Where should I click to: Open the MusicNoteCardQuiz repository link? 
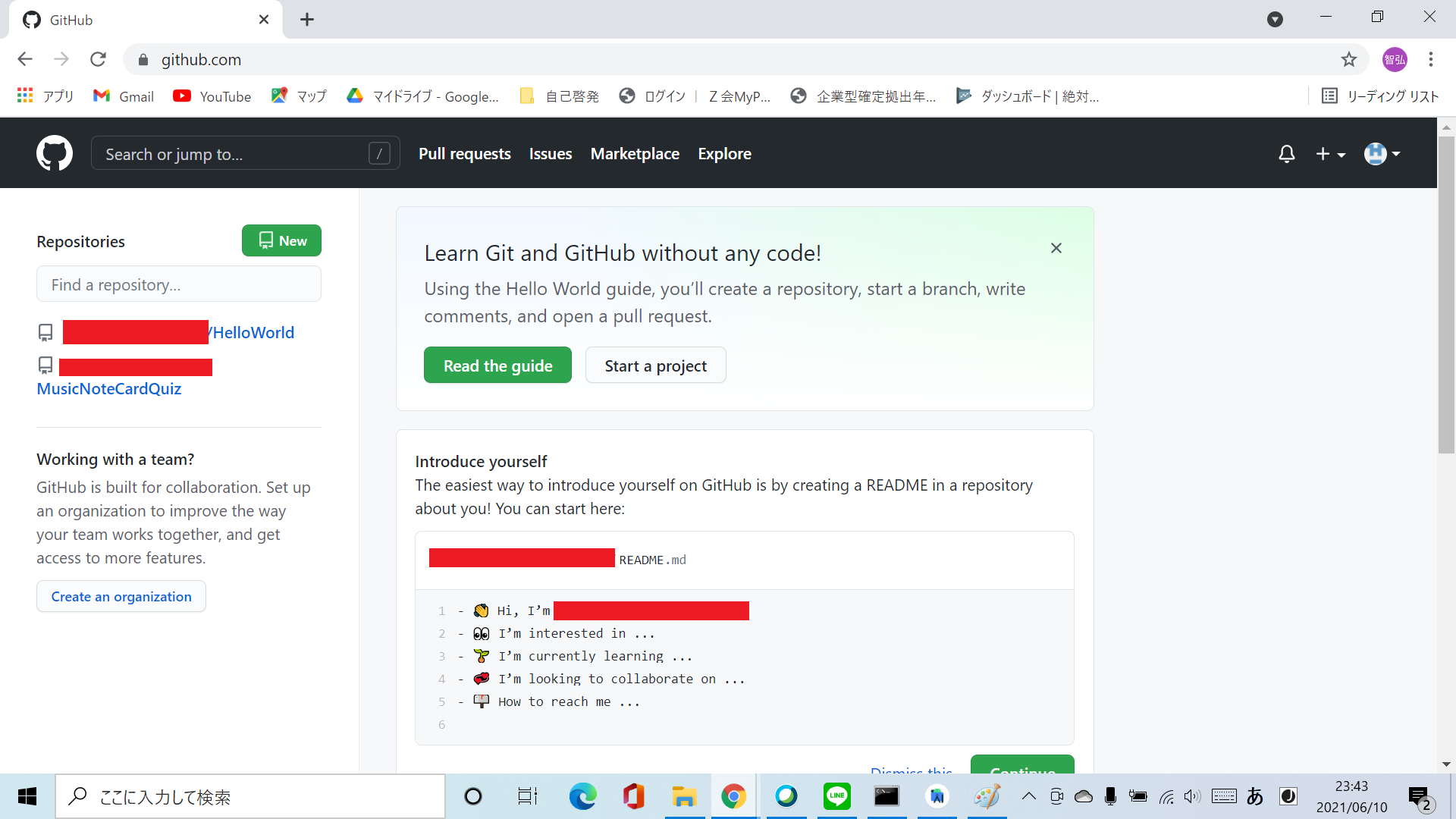coord(109,389)
